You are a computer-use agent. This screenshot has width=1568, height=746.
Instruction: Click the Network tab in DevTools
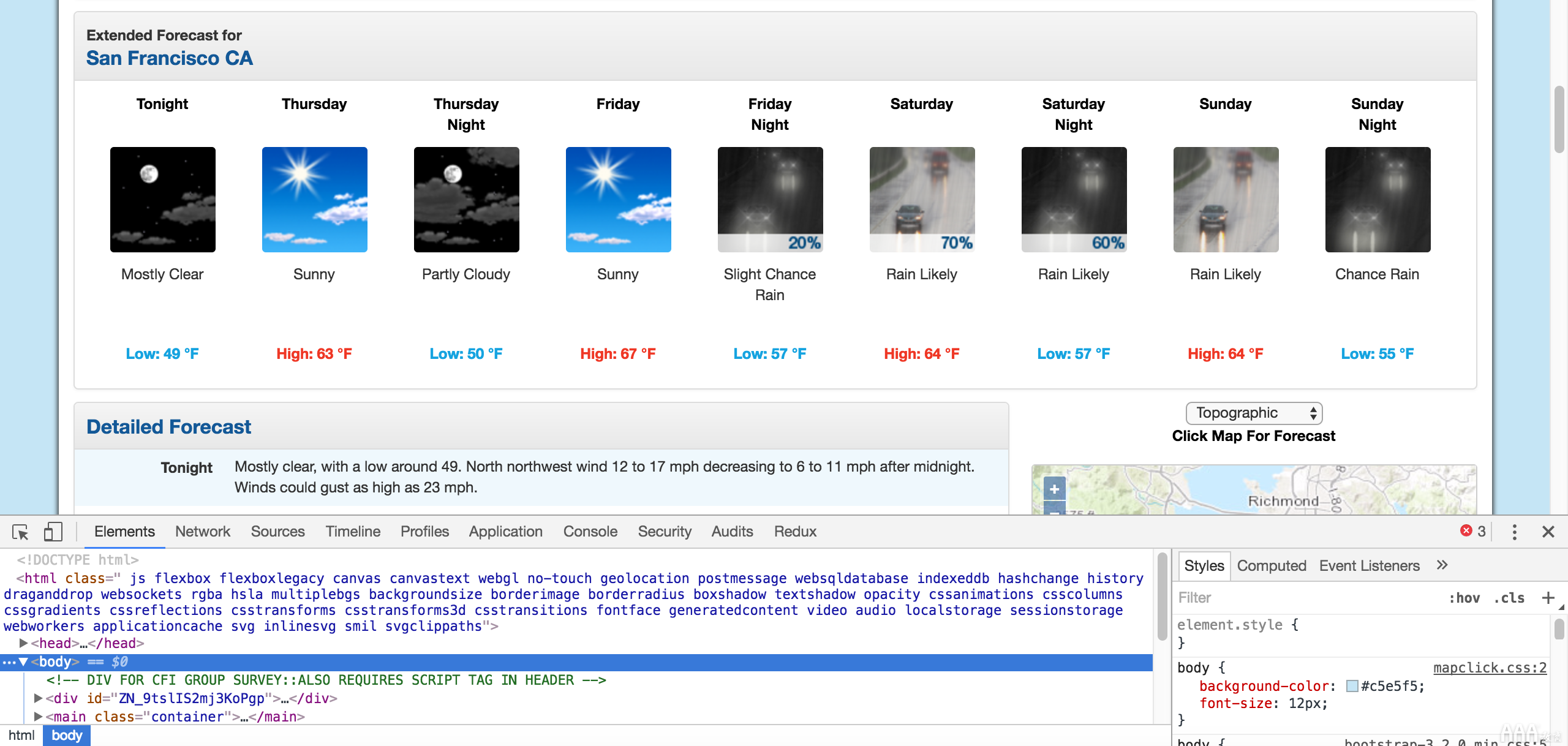tap(200, 531)
